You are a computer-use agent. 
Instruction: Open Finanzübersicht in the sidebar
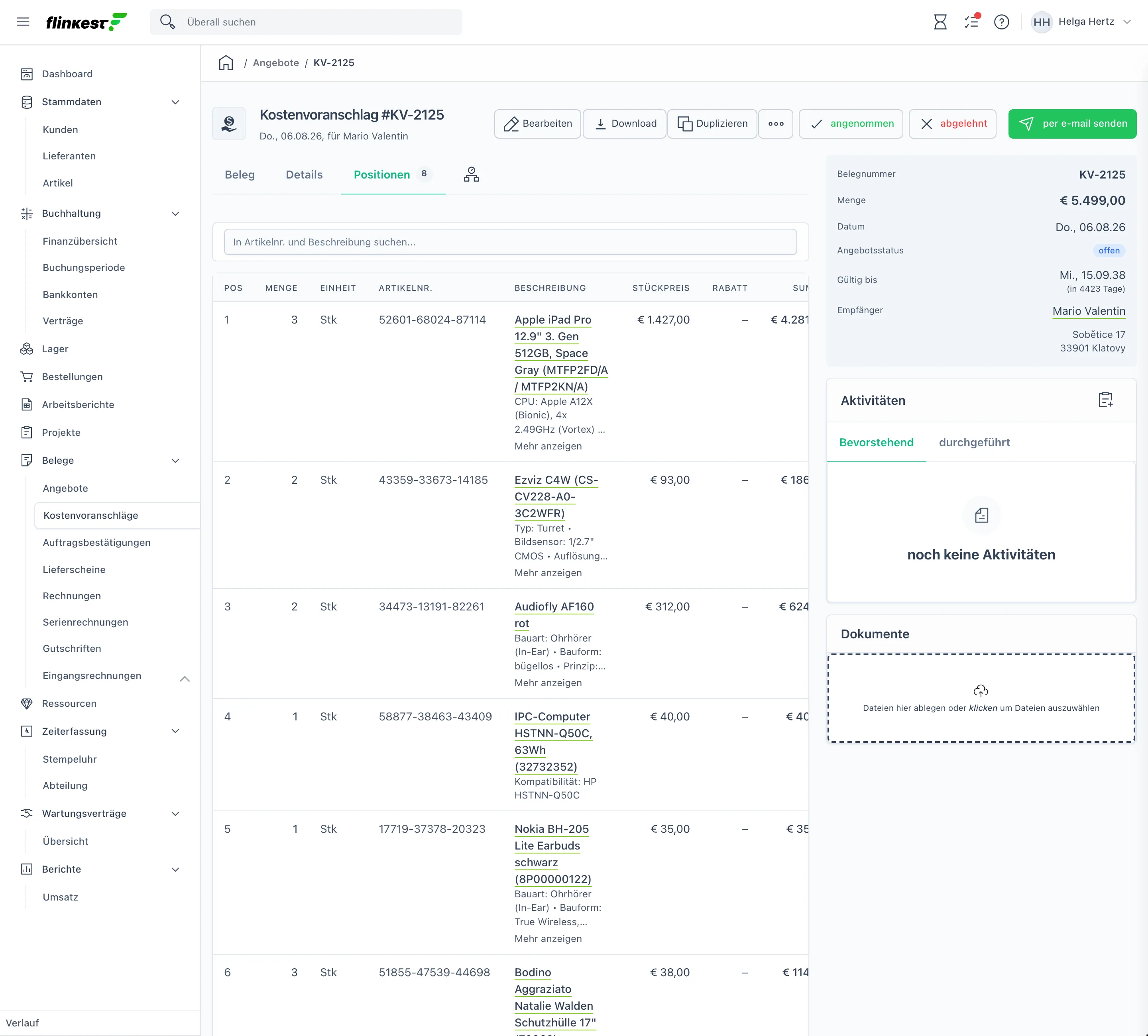(80, 241)
